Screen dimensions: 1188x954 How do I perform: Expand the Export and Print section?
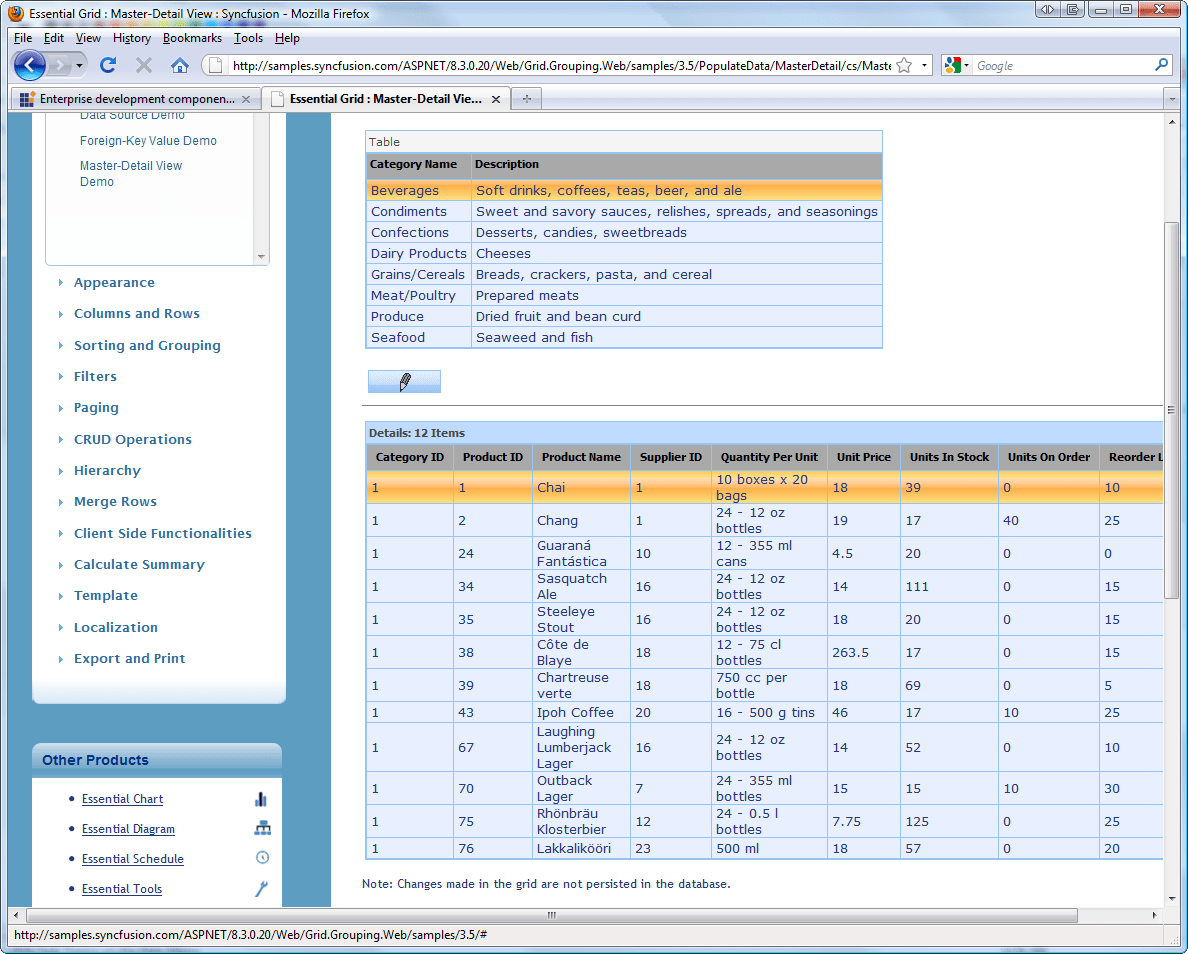[130, 658]
